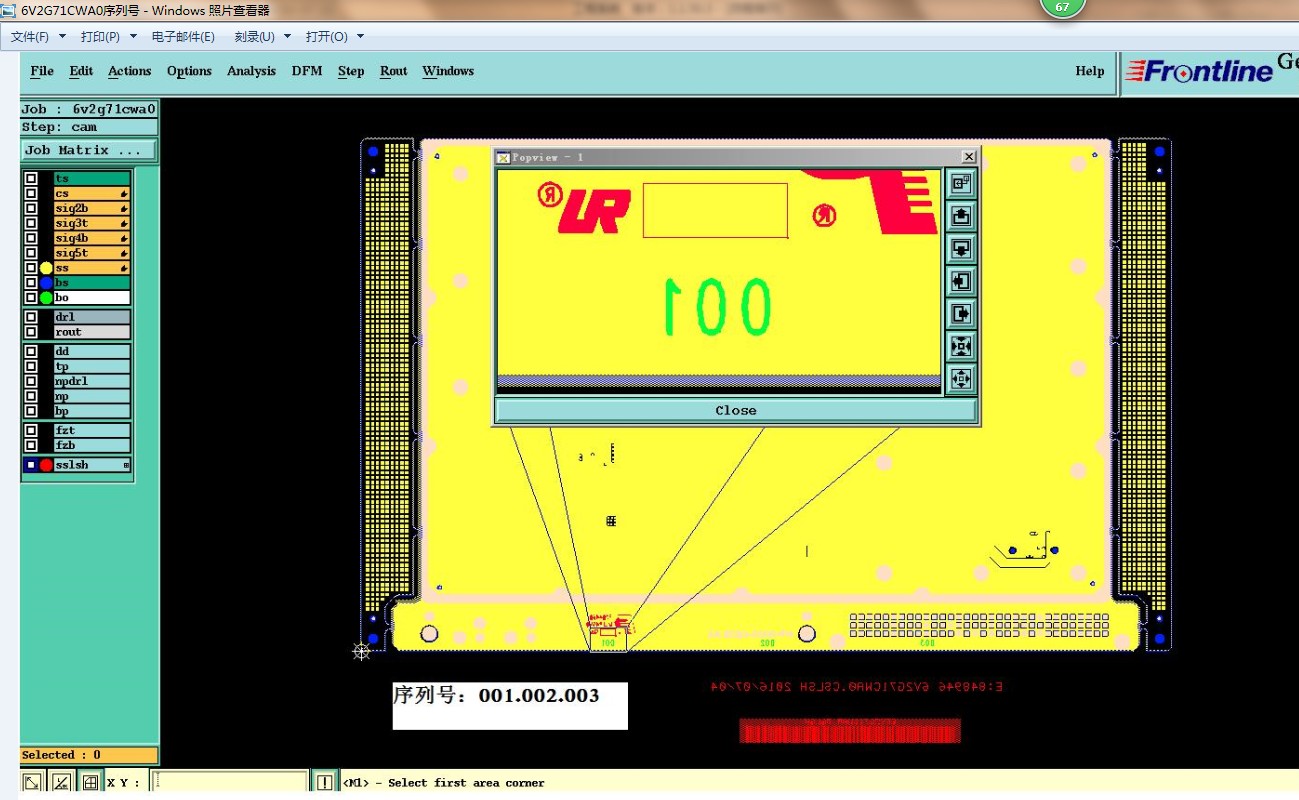This screenshot has width=1299, height=800.
Task: Toggle the checkbox for layer sig3t
Action: point(31,224)
